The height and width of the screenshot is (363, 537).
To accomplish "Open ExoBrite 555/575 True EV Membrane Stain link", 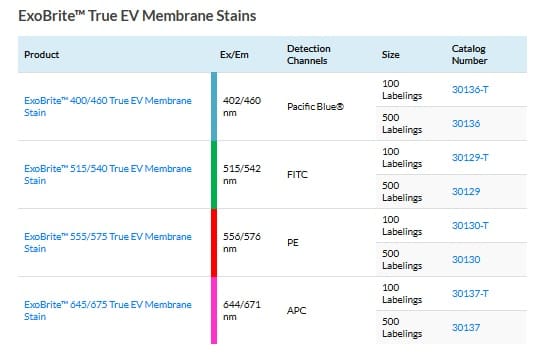I will 108,242.
